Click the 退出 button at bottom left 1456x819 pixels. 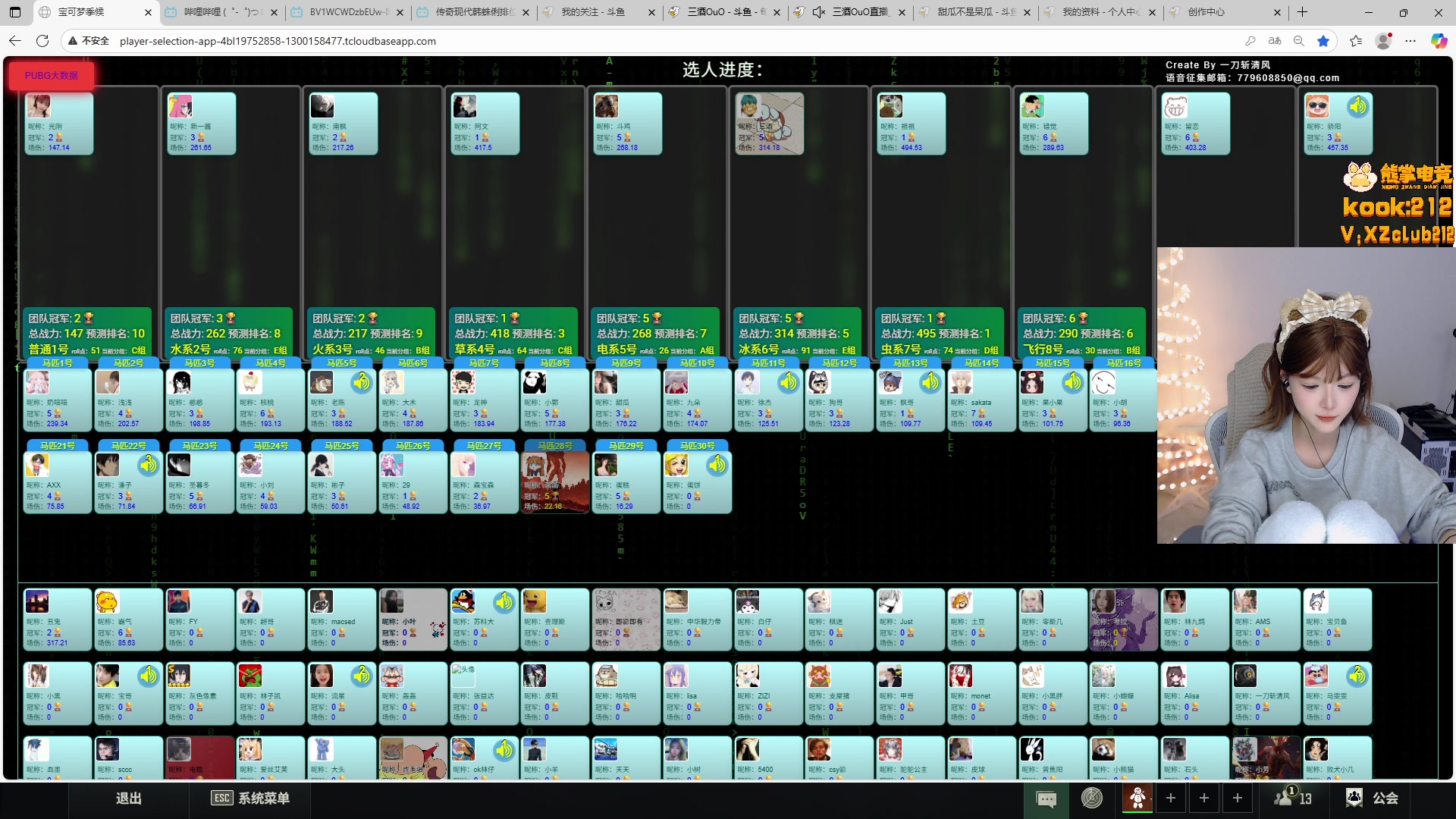(128, 799)
